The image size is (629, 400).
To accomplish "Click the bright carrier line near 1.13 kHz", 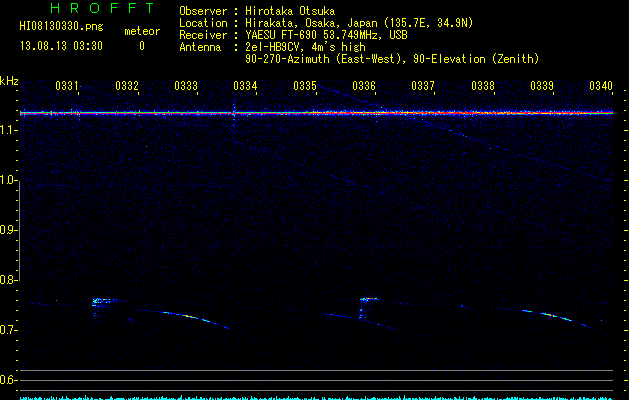I will click(x=317, y=113).
